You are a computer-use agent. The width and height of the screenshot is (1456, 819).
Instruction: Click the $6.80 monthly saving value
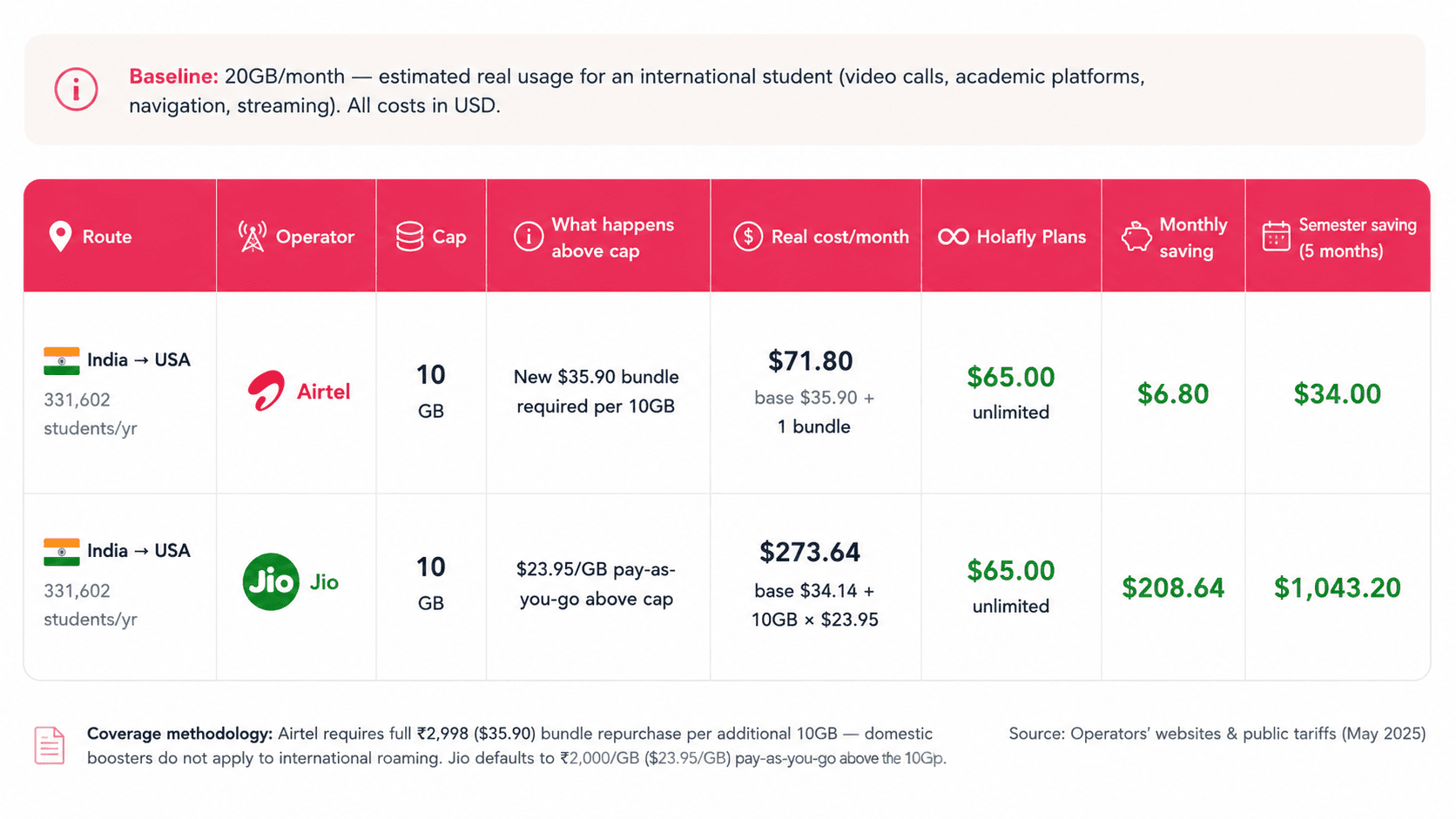pos(1173,393)
